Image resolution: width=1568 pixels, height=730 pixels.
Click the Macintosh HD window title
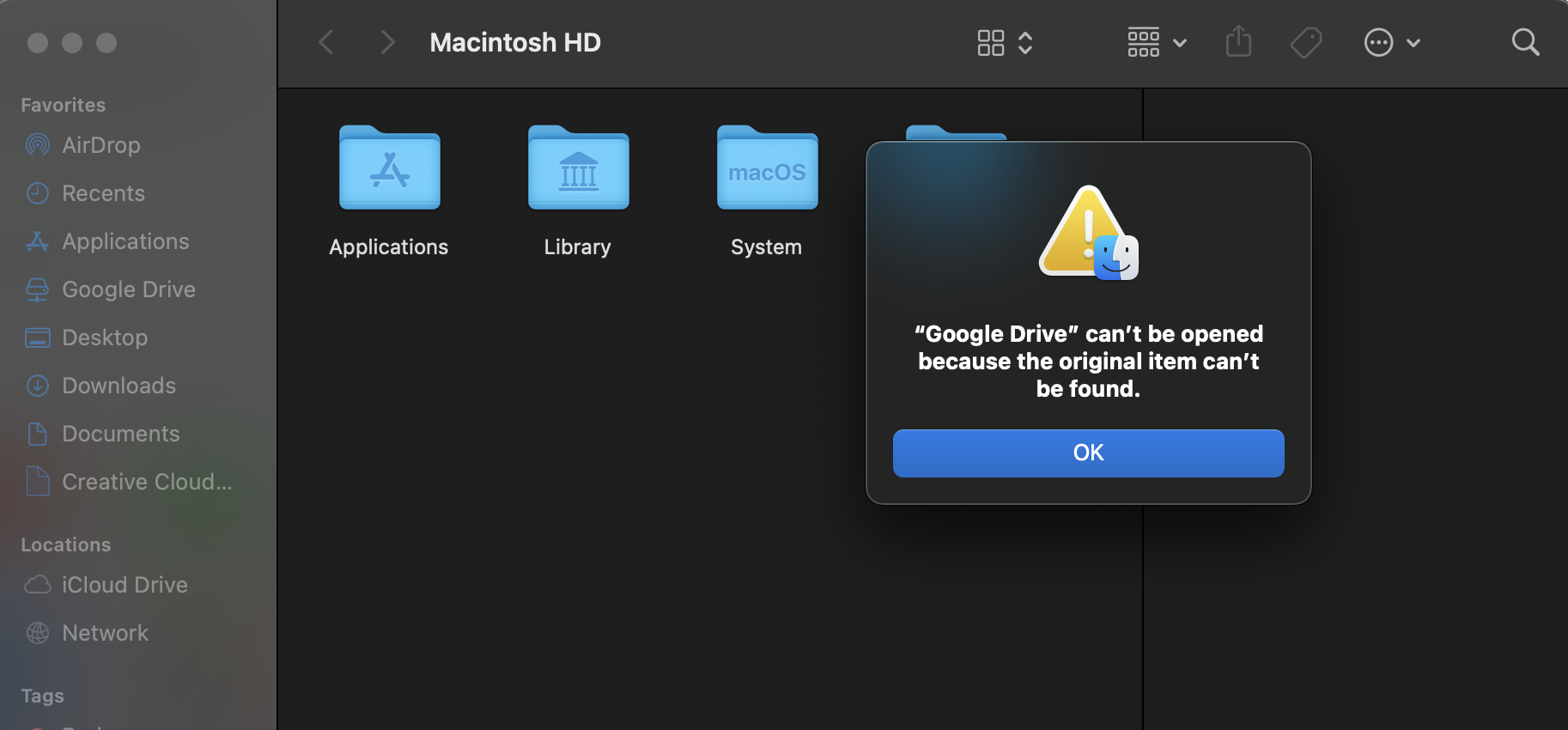pyautogui.click(x=515, y=42)
